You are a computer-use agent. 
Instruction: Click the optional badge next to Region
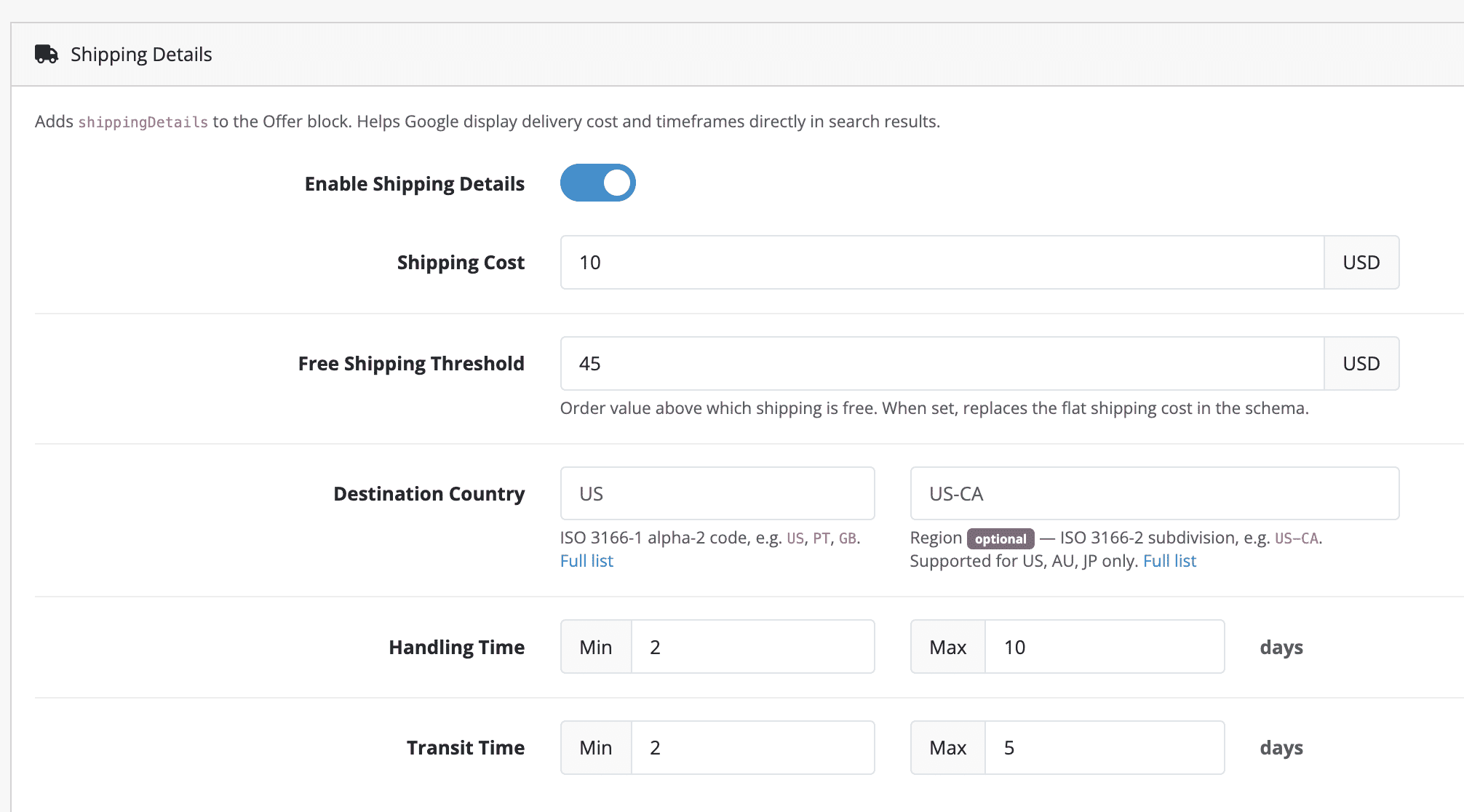point(1000,538)
